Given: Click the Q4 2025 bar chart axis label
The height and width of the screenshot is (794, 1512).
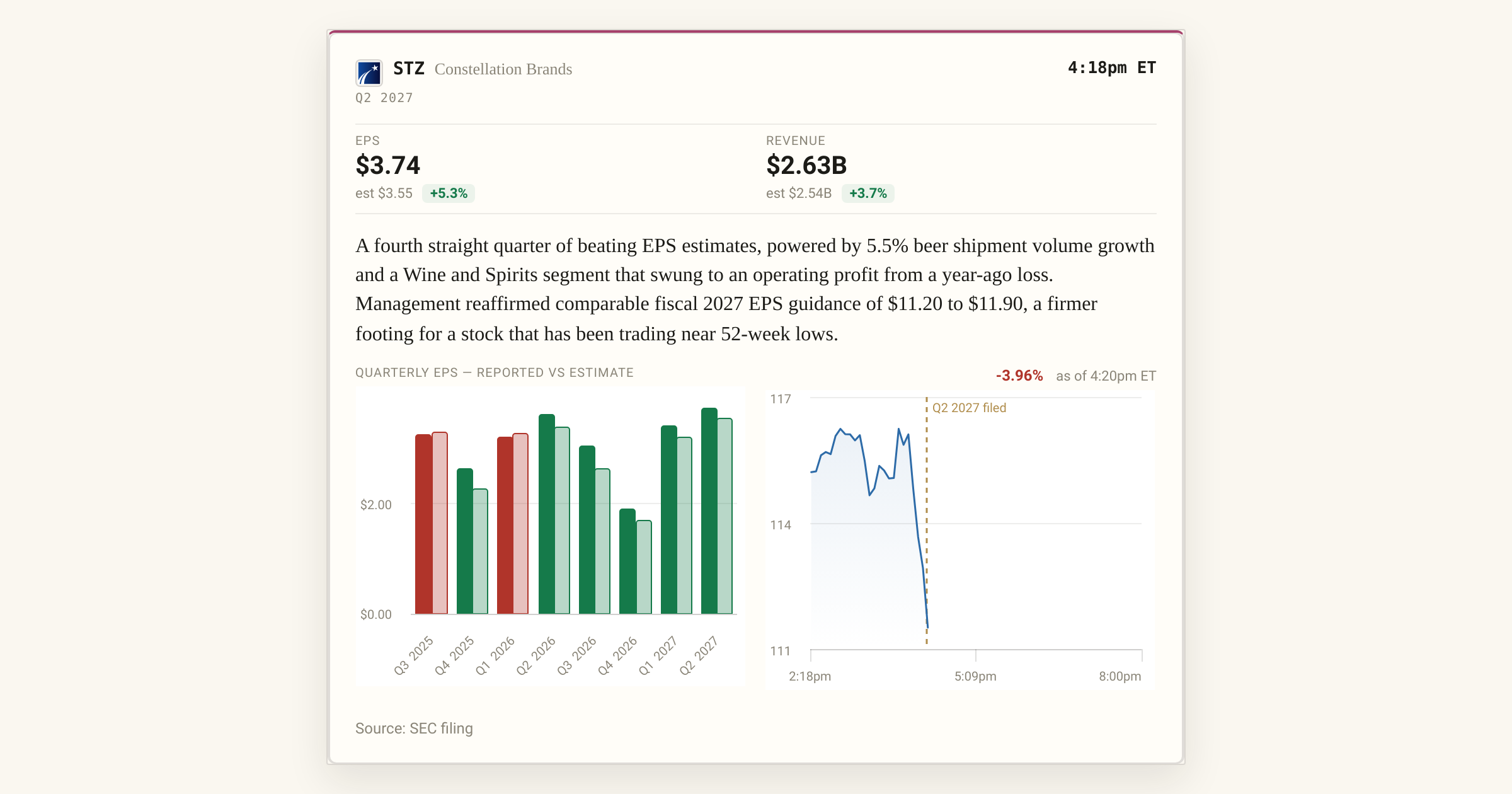Looking at the screenshot, I should click(454, 655).
